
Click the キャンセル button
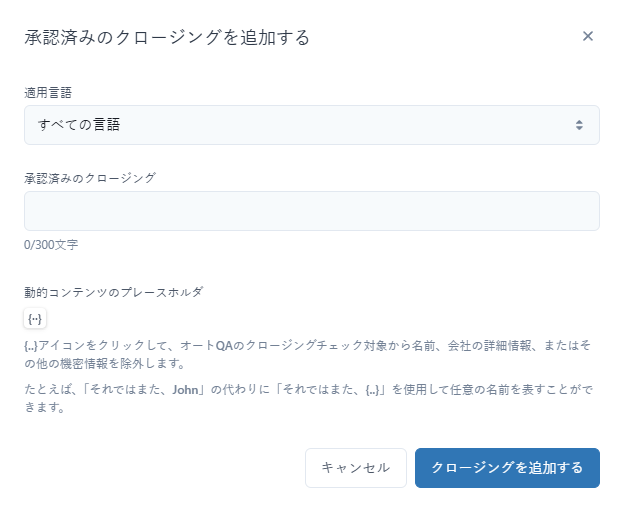click(x=356, y=468)
